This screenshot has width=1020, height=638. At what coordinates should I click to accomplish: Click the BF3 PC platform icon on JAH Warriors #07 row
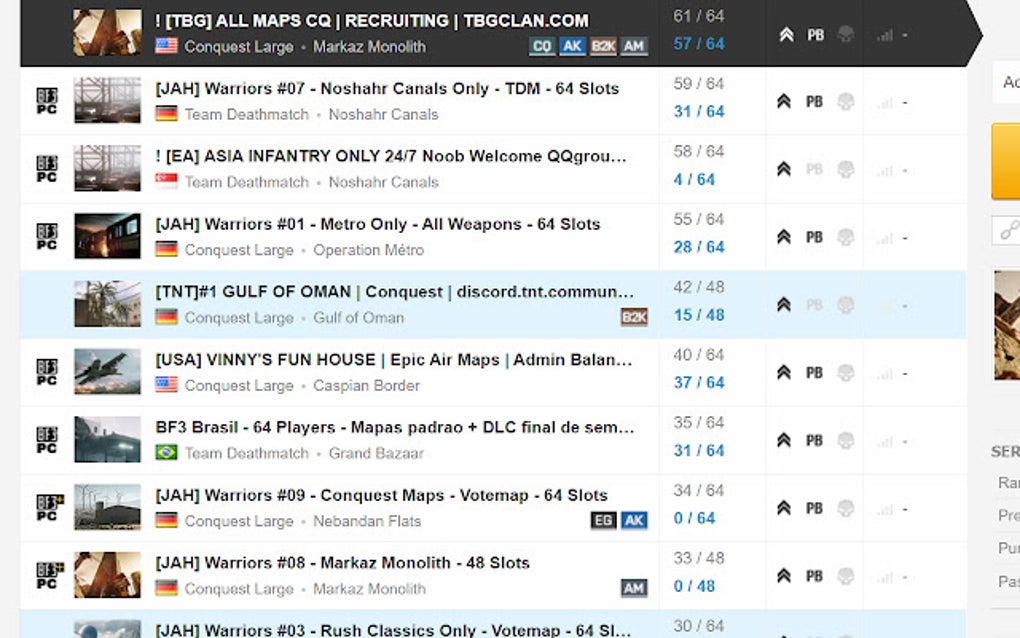pyautogui.click(x=45, y=101)
